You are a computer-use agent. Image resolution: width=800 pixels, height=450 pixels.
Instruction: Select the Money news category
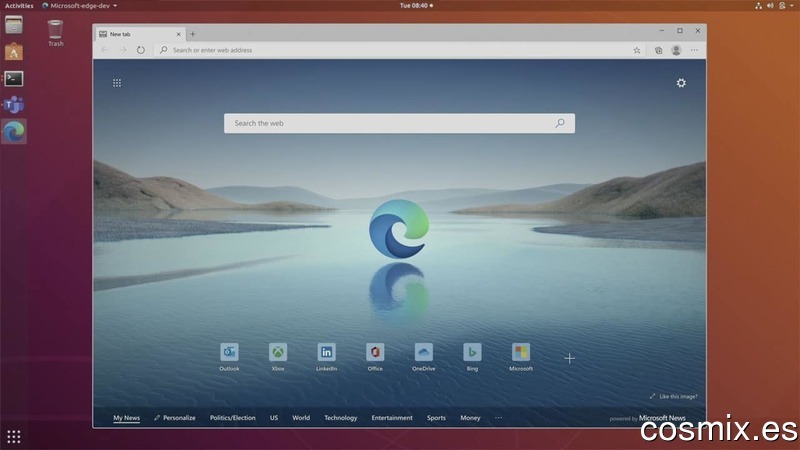pyautogui.click(x=470, y=418)
